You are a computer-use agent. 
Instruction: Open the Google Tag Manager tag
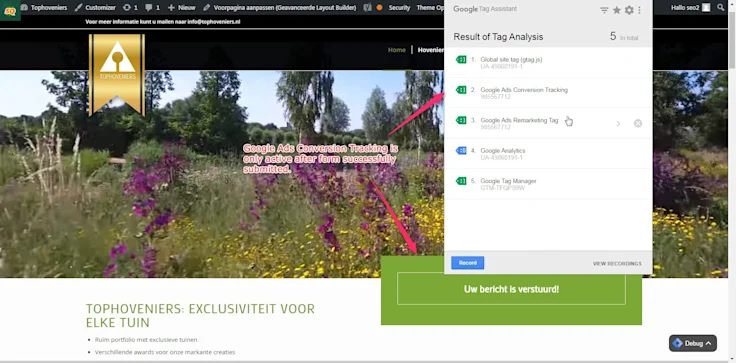point(548,184)
